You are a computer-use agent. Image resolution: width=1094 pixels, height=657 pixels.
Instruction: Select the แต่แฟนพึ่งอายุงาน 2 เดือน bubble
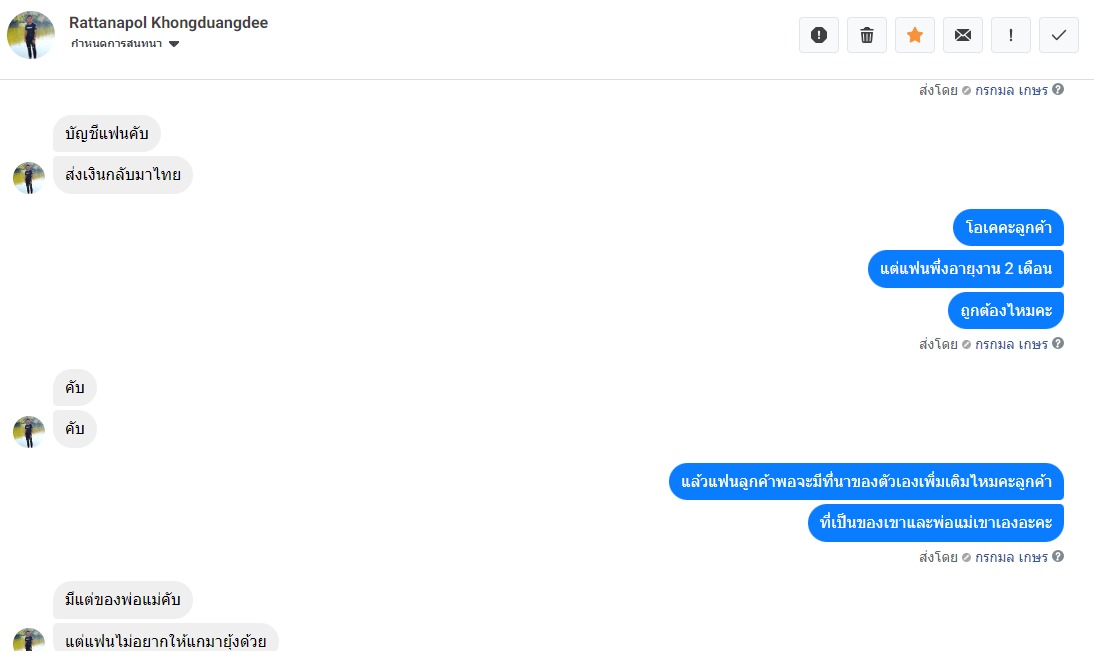tap(966, 269)
